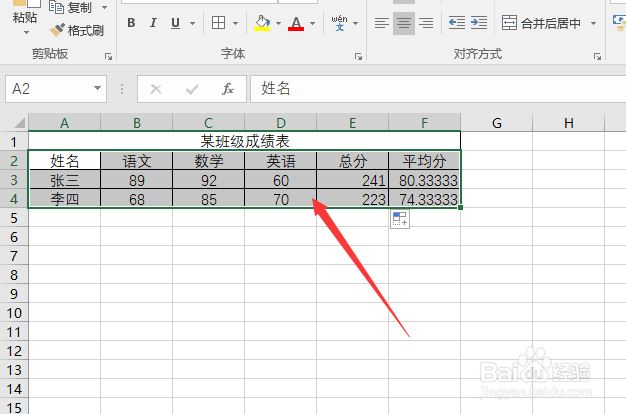This screenshot has height=414, width=626.
Task: Toggle Bold formatting
Action: click(x=131, y=23)
